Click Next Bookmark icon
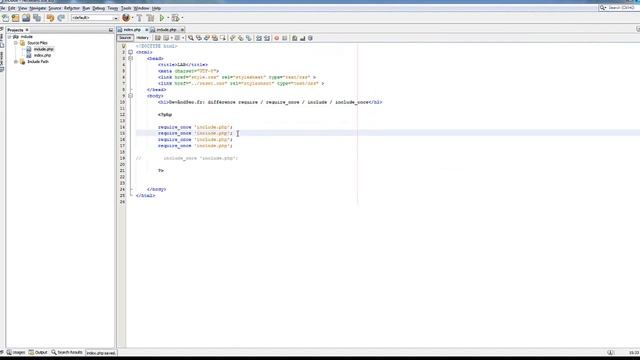The image size is (640, 360). coord(240,38)
